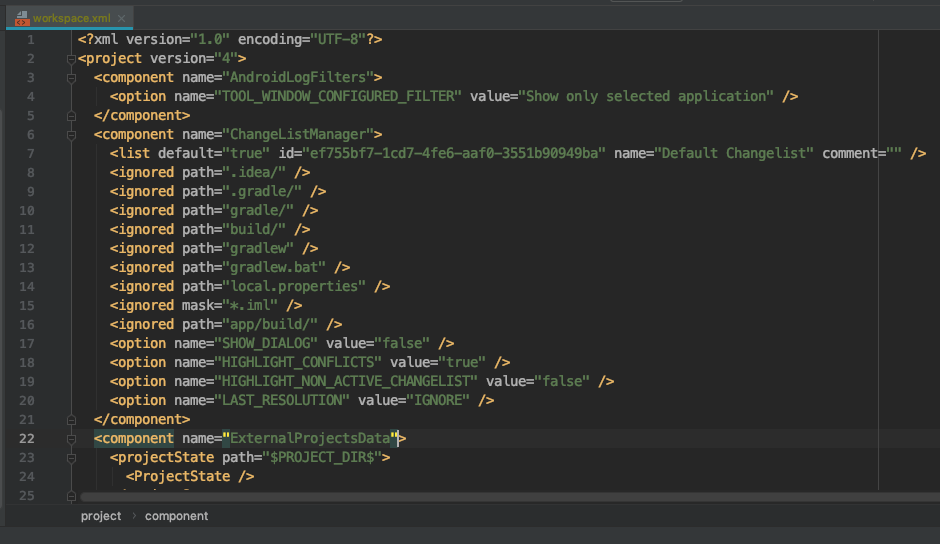Click "Show only selected application" value
Image resolution: width=940 pixels, height=544 pixels.
tap(646, 97)
